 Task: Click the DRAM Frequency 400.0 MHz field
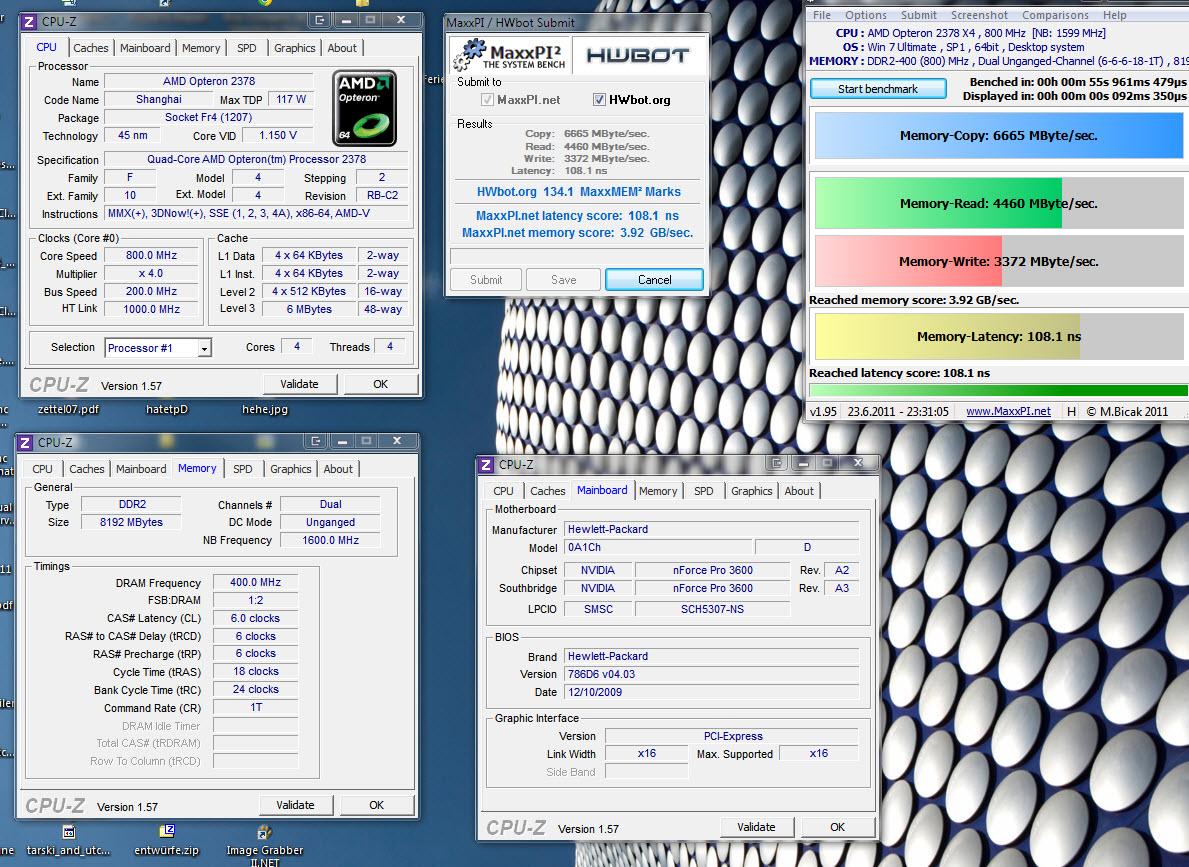click(x=256, y=583)
